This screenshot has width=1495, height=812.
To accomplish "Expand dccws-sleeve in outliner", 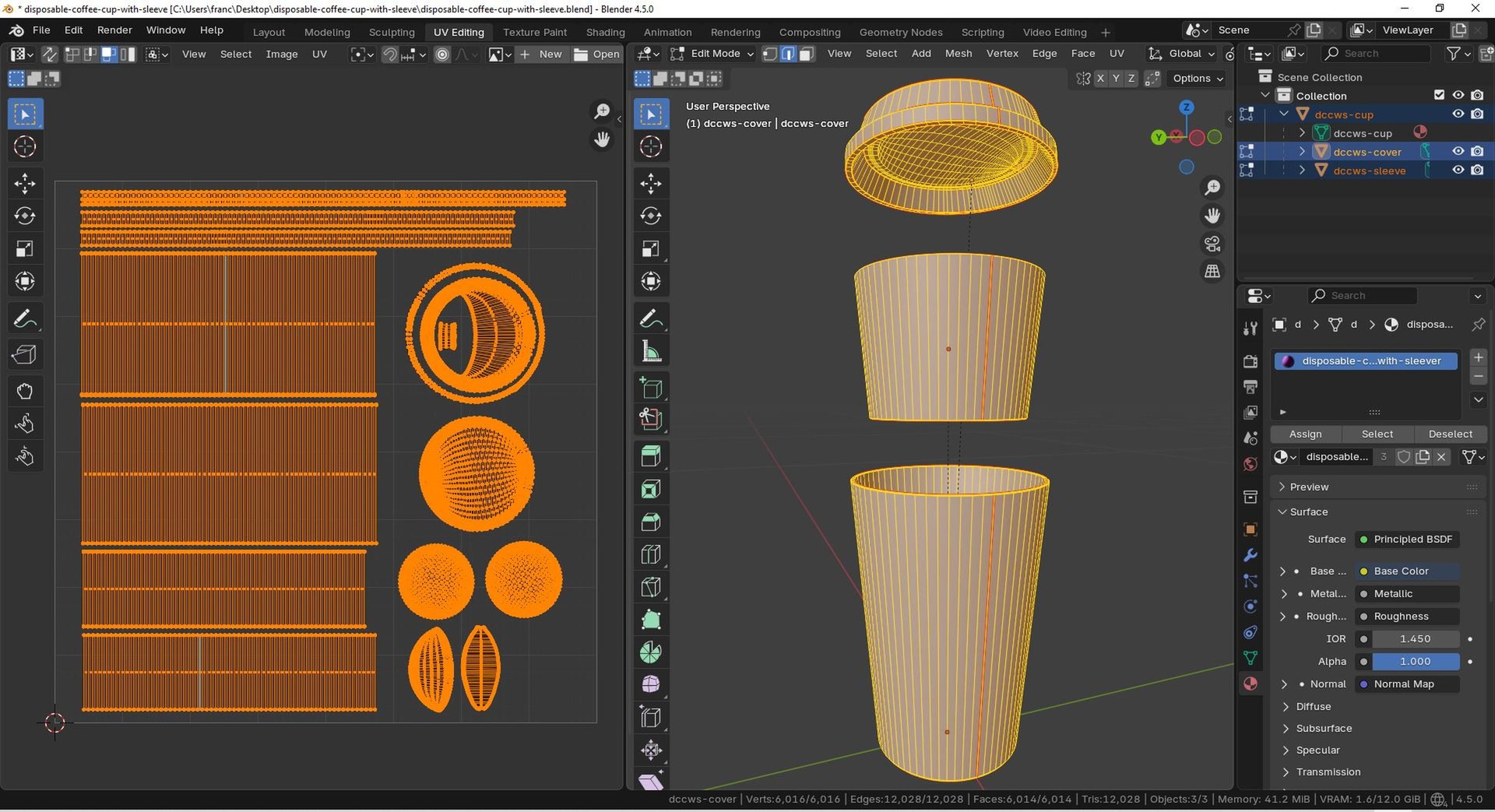I will pos(1302,170).
